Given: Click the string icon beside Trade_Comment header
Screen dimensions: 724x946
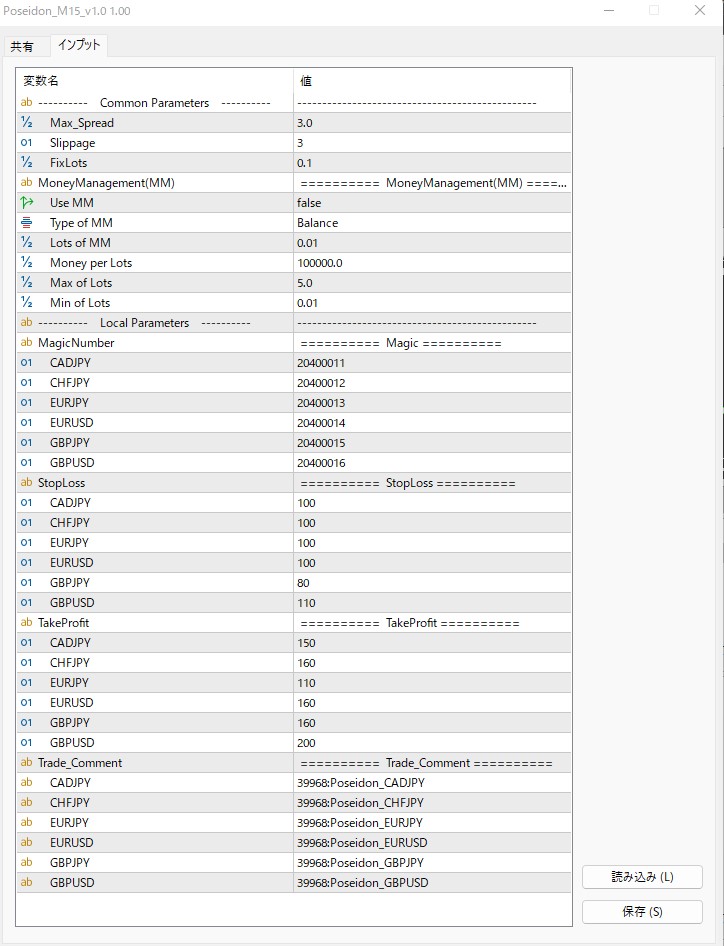Looking at the screenshot, I should [x=27, y=762].
